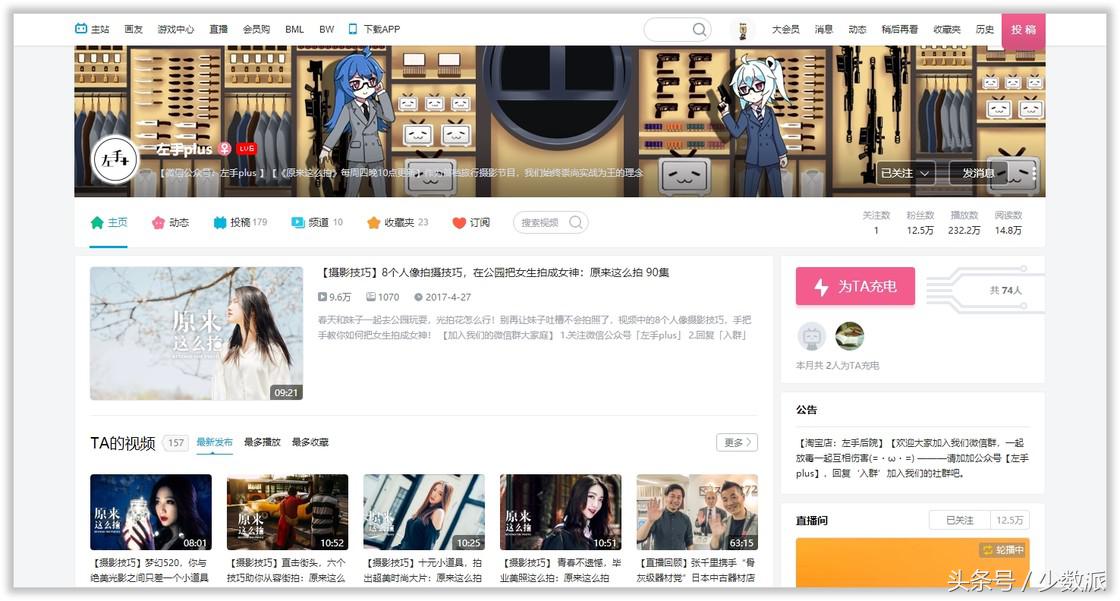Click the 共 74人 charger count
This screenshot has width=1120, height=601.
(x=1006, y=290)
